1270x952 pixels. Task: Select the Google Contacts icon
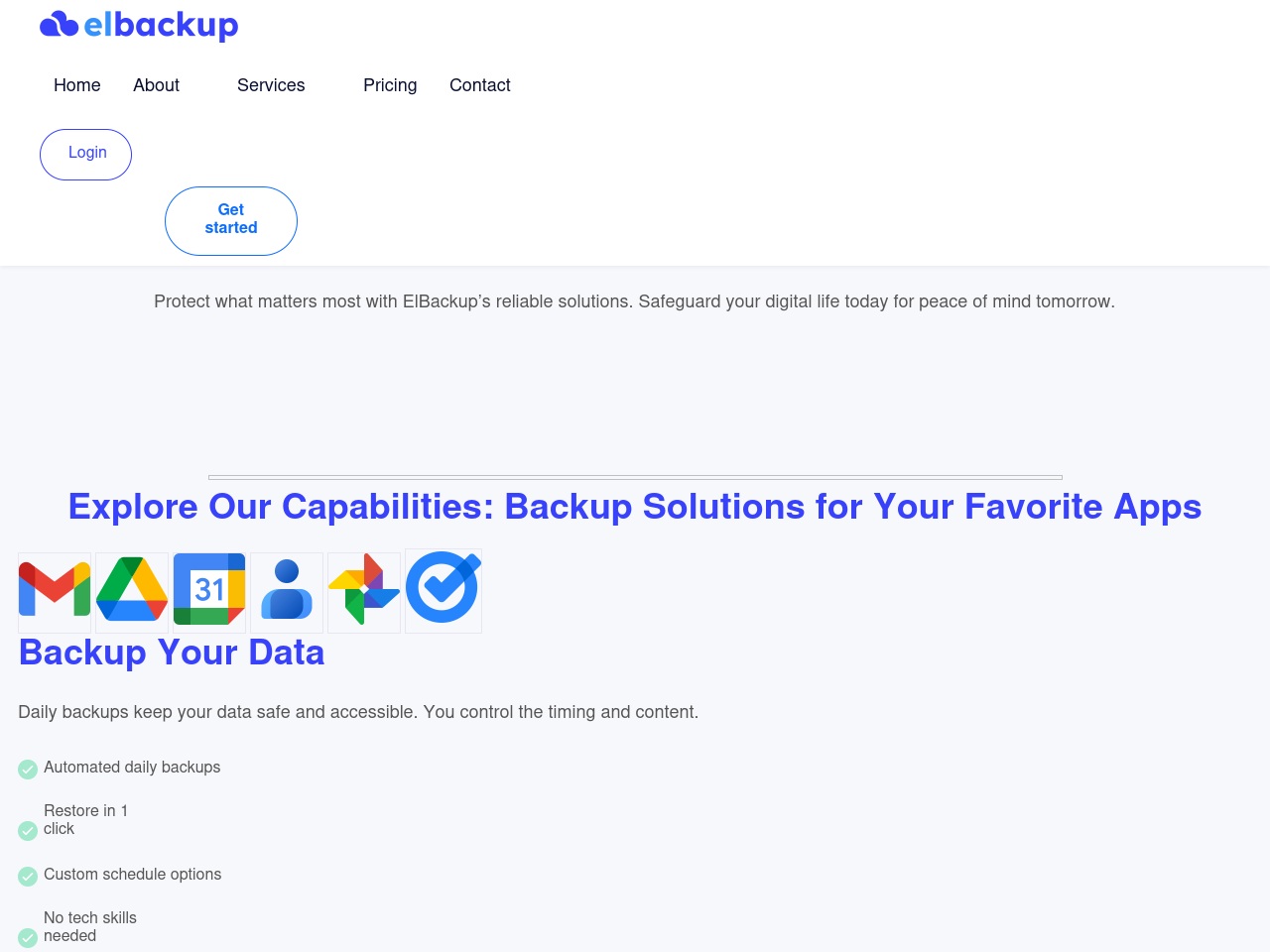click(x=287, y=592)
